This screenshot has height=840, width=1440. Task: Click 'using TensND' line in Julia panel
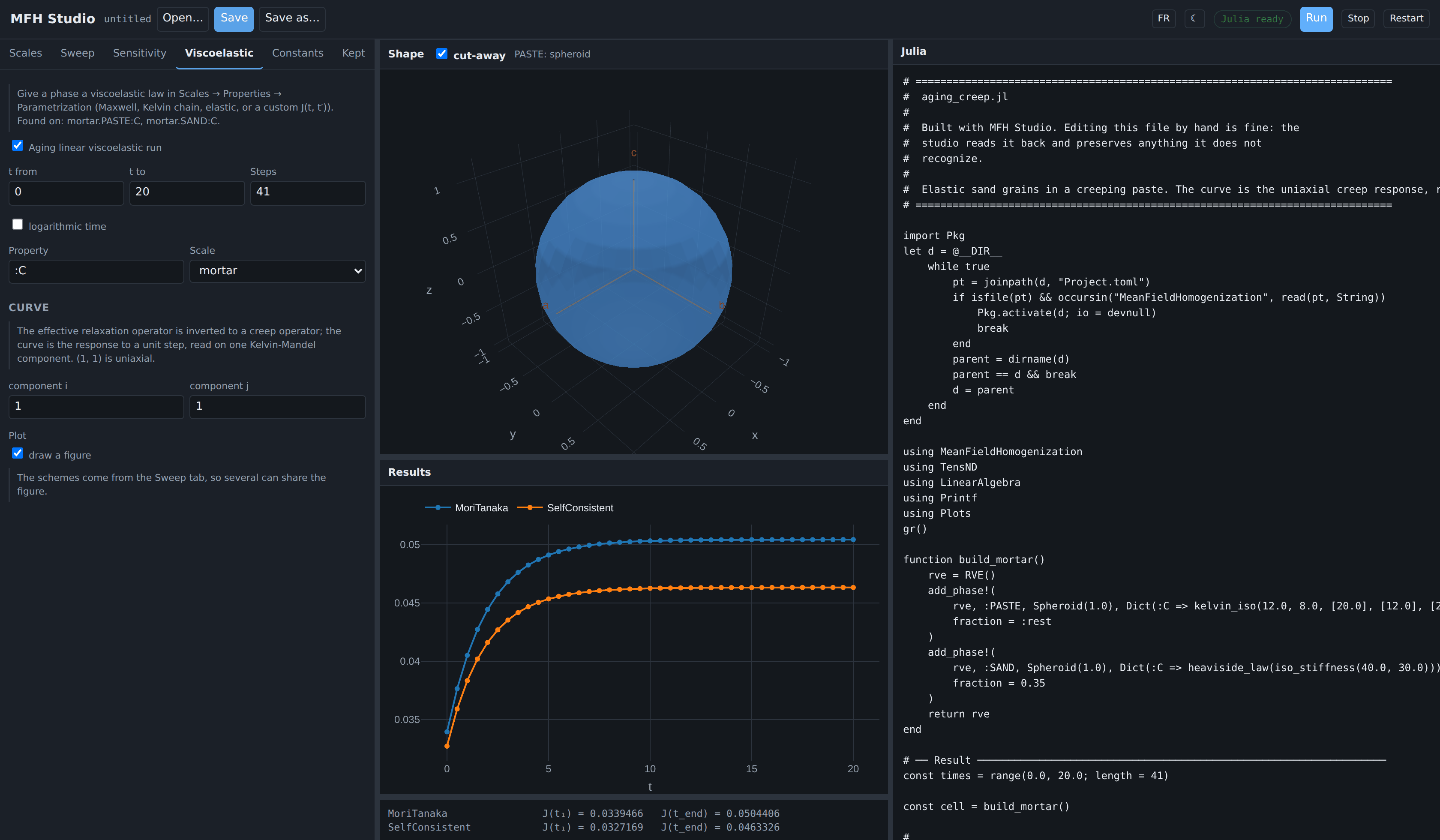click(940, 467)
